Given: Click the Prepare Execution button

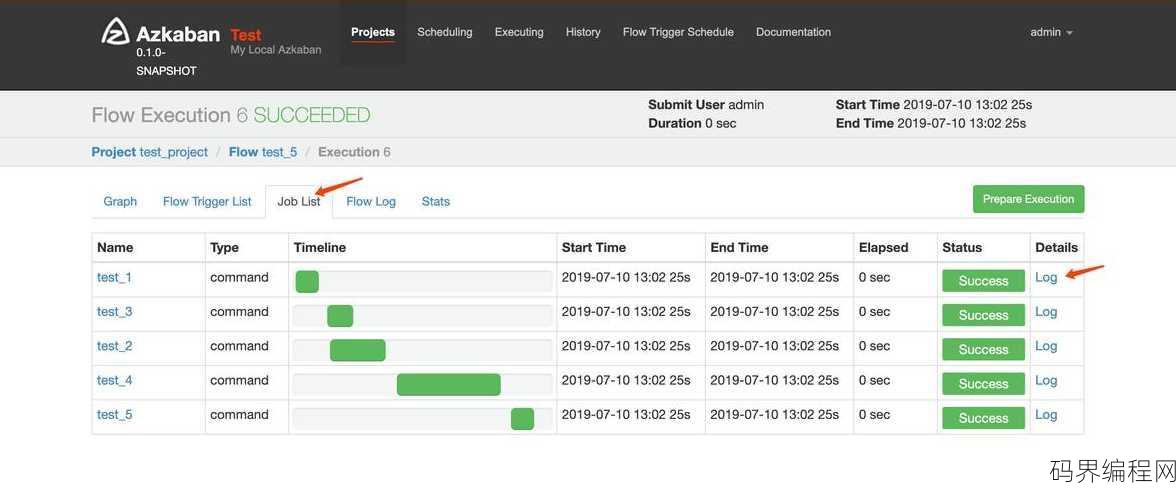Looking at the screenshot, I should click(x=1028, y=199).
